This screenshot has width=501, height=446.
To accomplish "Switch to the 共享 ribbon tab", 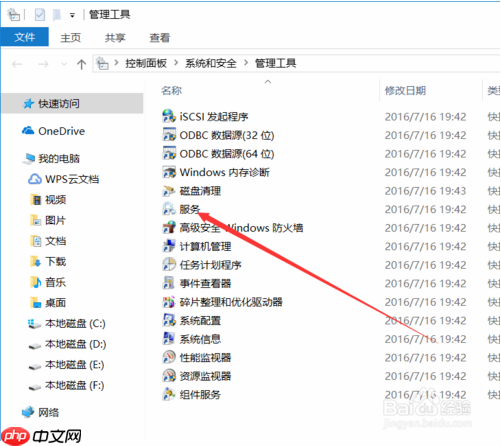I will pos(115,38).
